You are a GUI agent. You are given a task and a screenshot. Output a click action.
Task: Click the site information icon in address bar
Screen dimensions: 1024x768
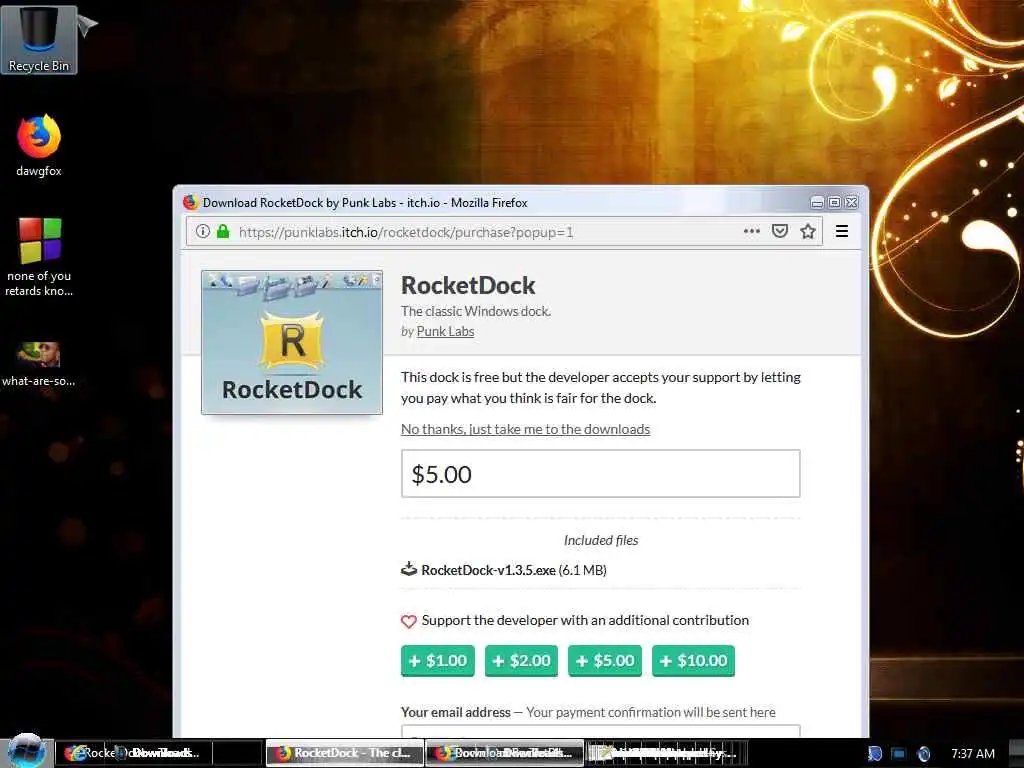(x=203, y=231)
